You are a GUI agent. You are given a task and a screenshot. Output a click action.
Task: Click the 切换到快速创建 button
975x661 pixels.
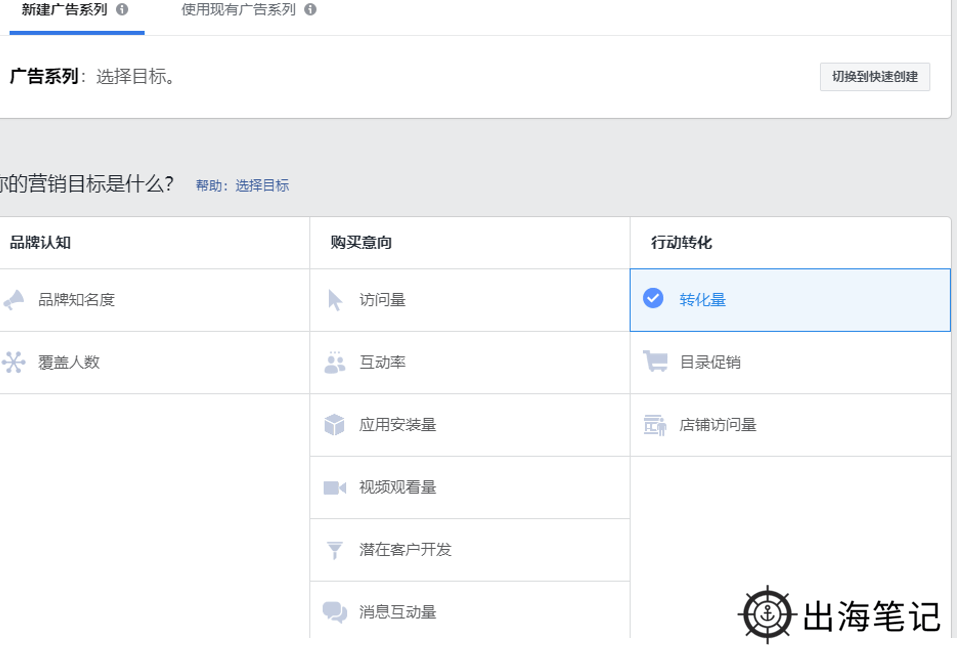(874, 77)
